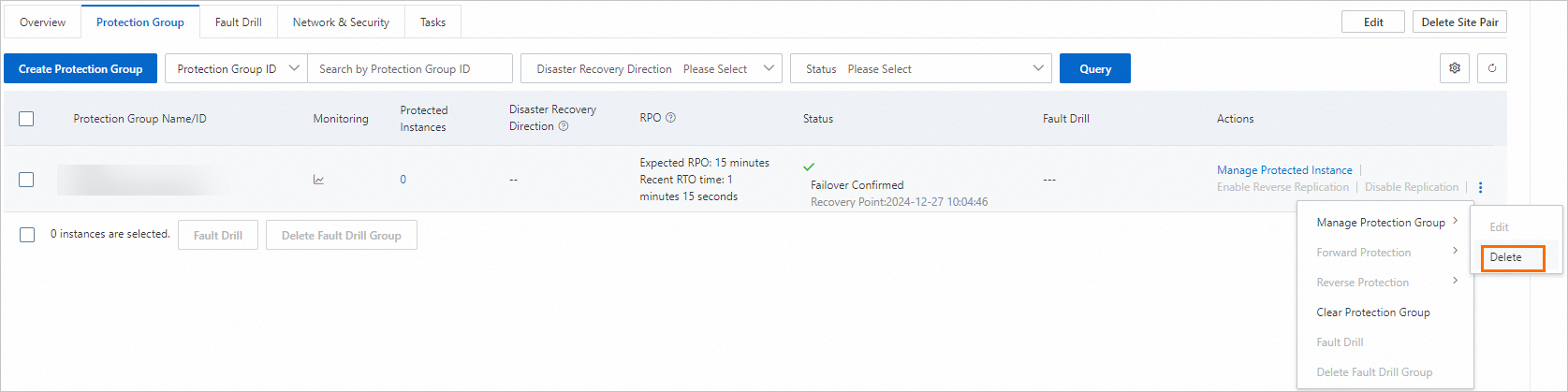The height and width of the screenshot is (392, 1568).
Task: Click the Create Protection Group button
Action: (x=81, y=68)
